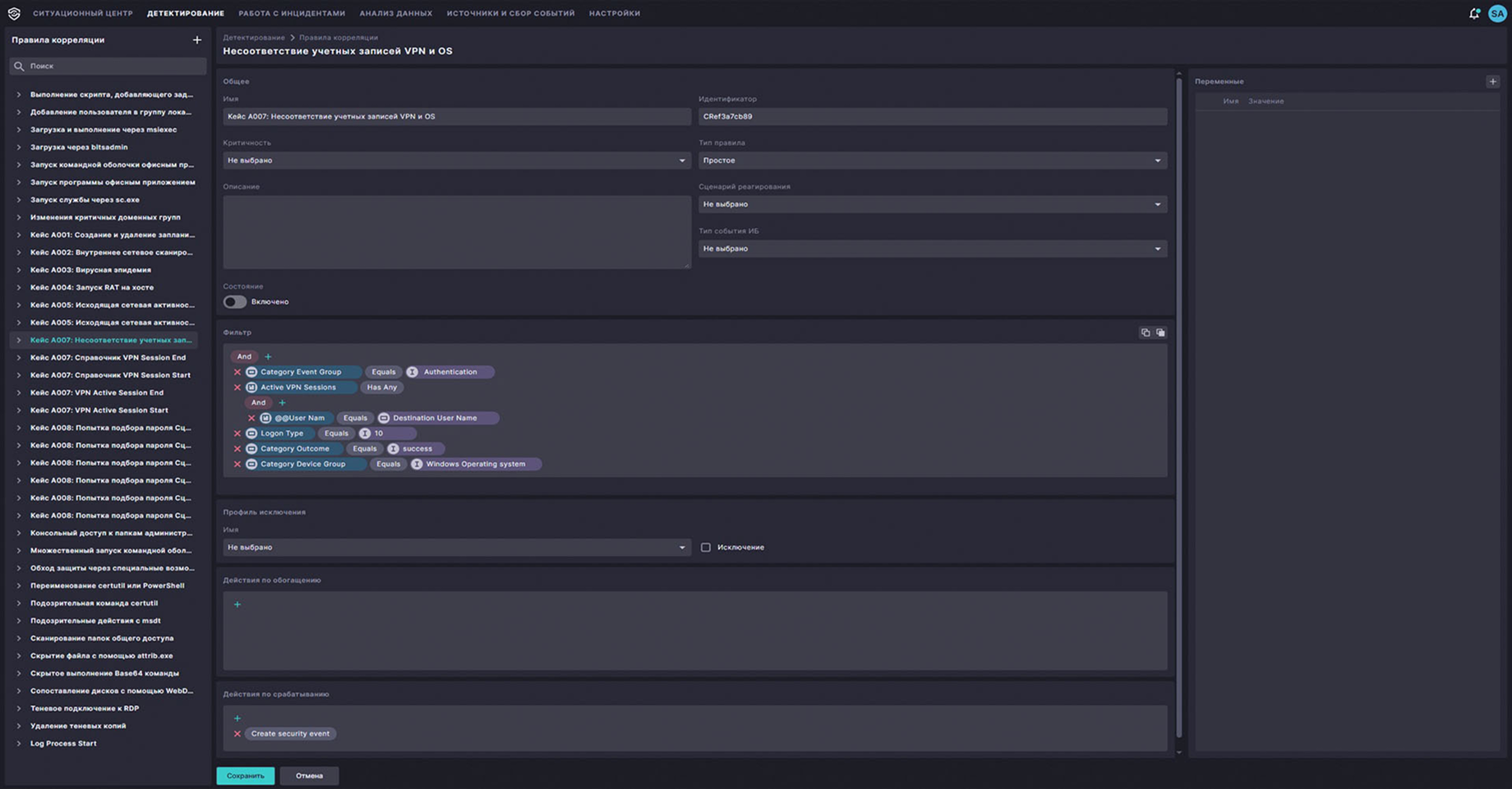
Task: Click the Сохранить button
Action: tap(245, 776)
